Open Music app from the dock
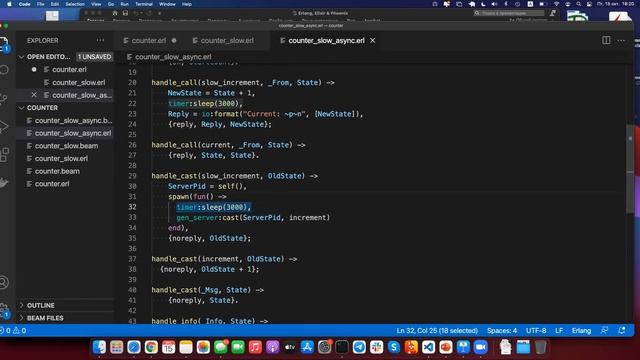The width and height of the screenshot is (640, 360). pyautogui.click(x=255, y=347)
